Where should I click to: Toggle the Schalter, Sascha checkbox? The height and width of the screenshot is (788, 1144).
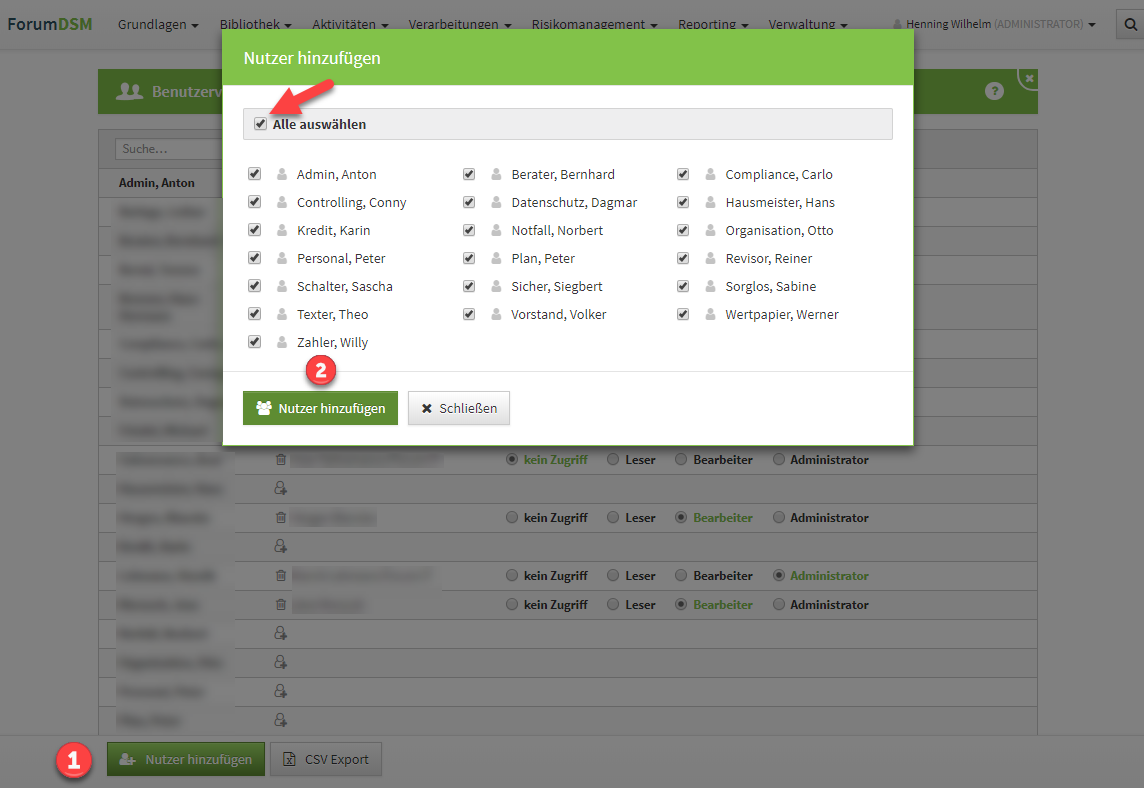point(255,286)
